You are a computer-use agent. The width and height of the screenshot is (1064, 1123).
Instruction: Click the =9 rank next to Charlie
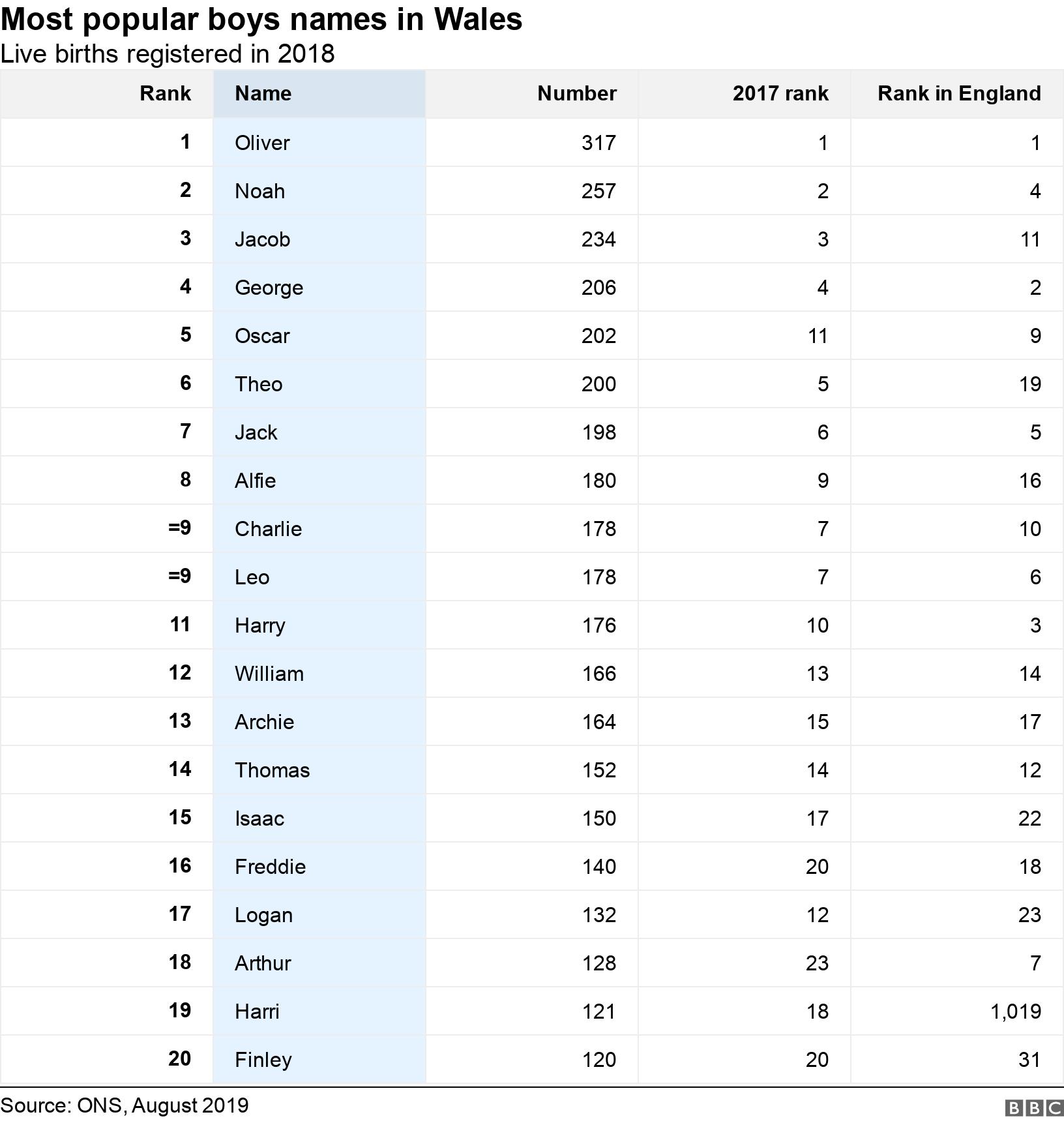(x=179, y=528)
